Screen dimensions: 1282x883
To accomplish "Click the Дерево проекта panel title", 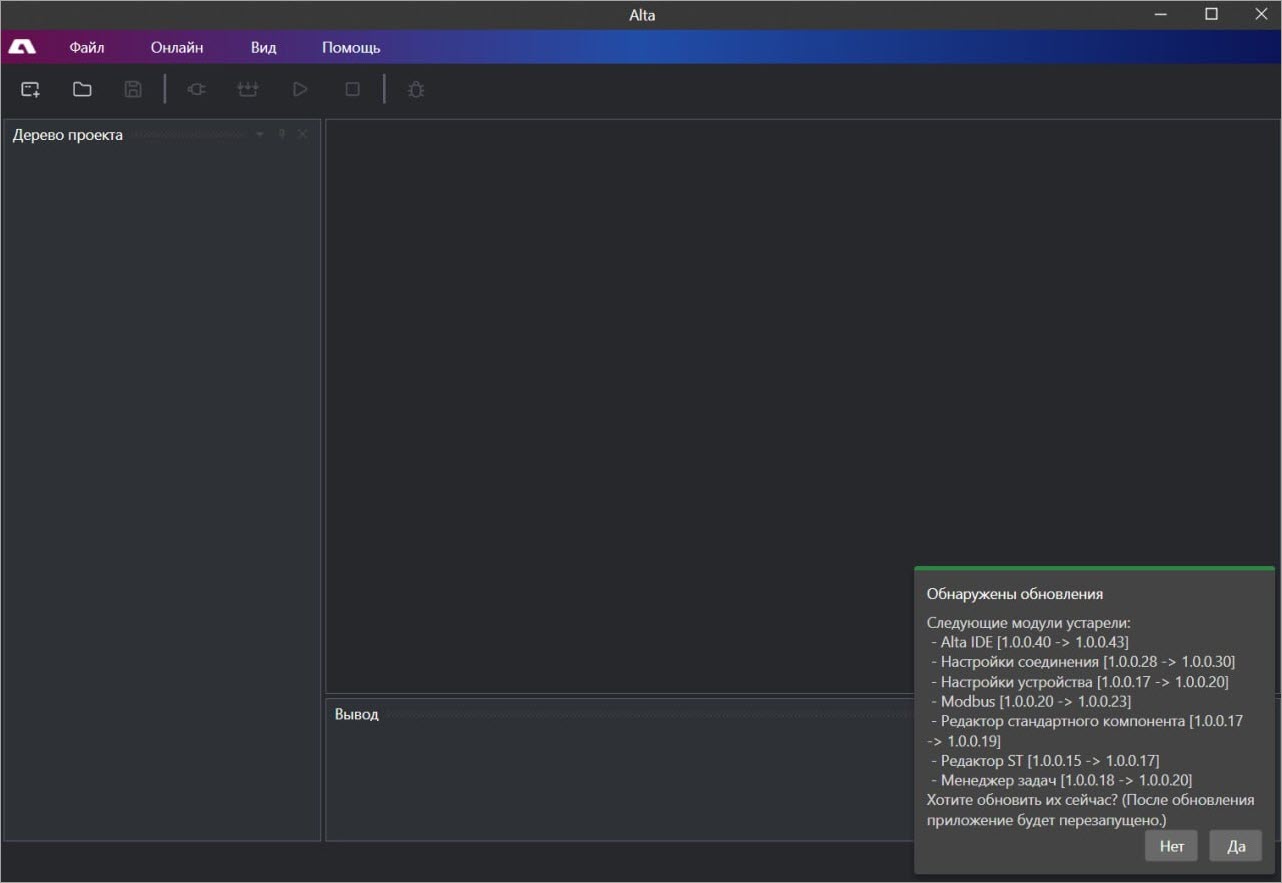I will click(x=68, y=135).
